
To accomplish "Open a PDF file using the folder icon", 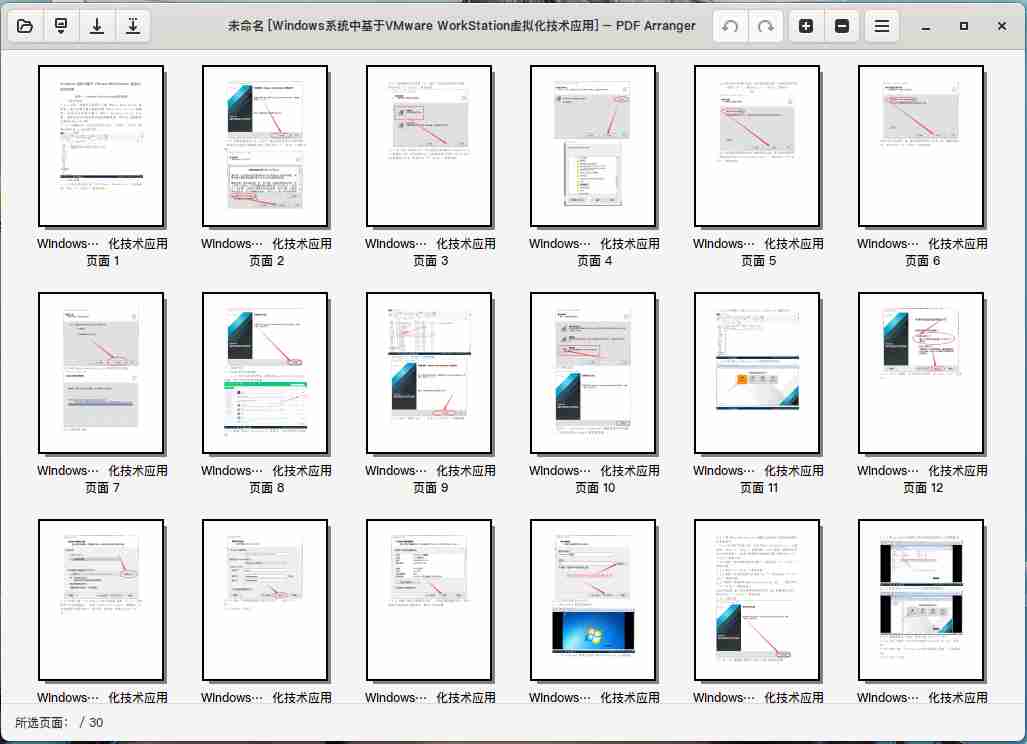I will 25,25.
